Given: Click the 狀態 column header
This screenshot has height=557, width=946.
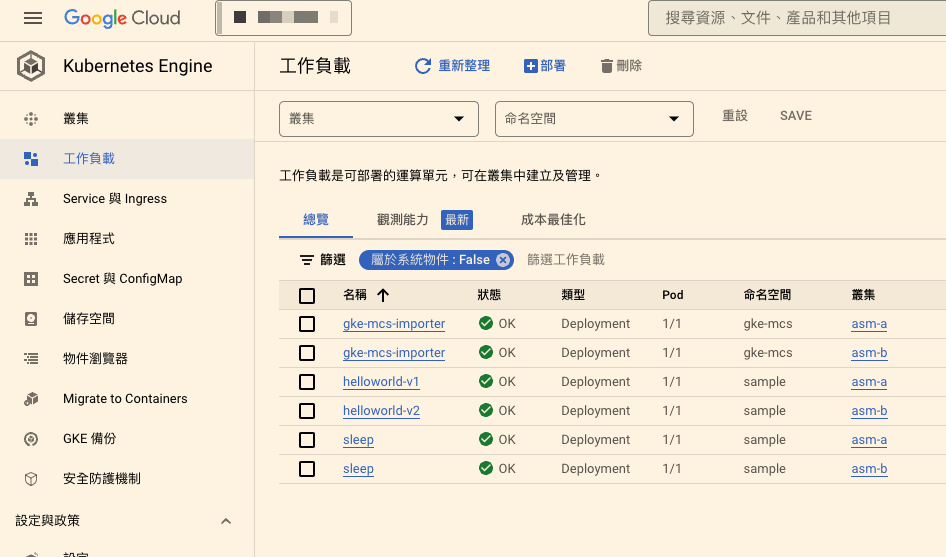Looking at the screenshot, I should (x=489, y=294).
